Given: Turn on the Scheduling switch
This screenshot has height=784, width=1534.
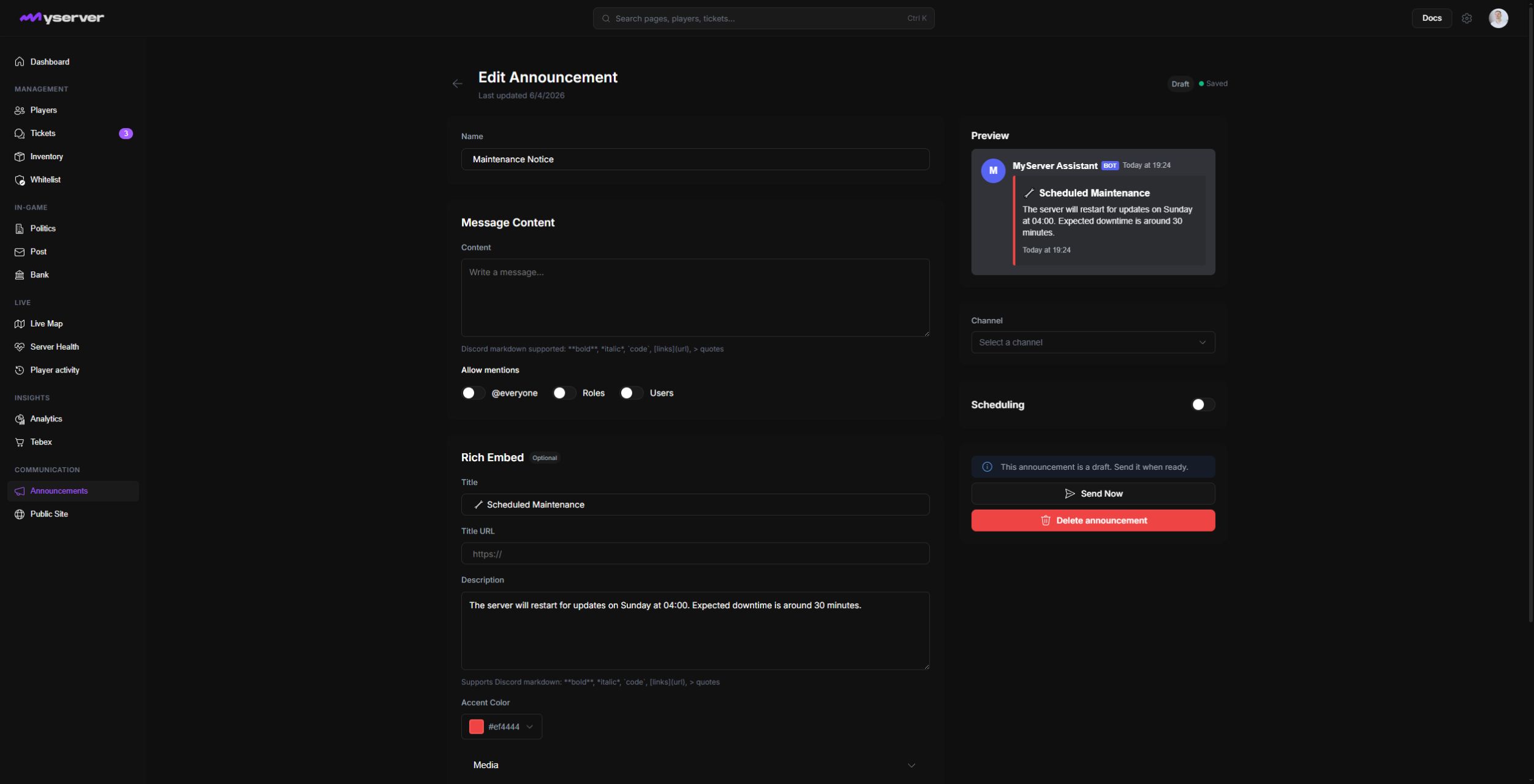Looking at the screenshot, I should (x=1203, y=405).
